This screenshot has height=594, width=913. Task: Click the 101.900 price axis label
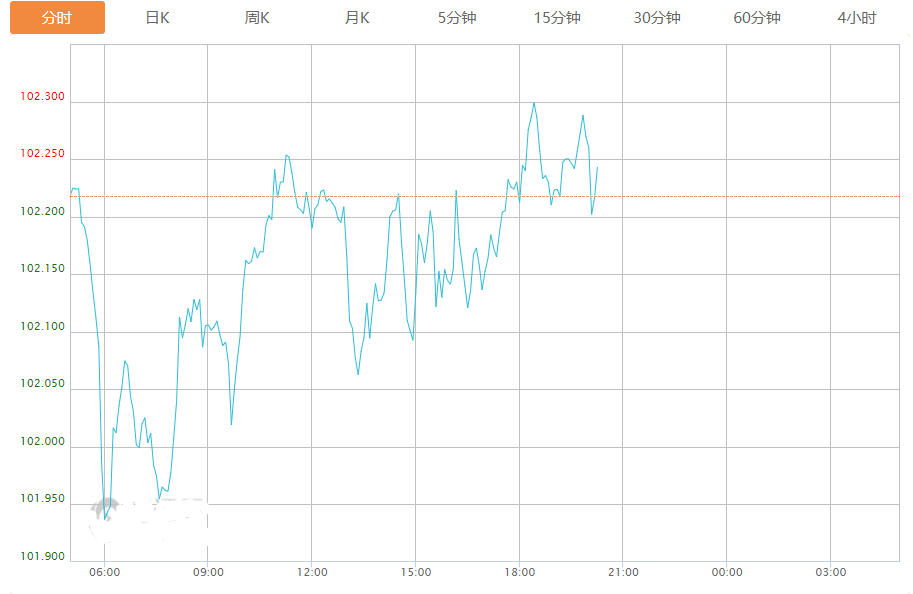(x=42, y=557)
